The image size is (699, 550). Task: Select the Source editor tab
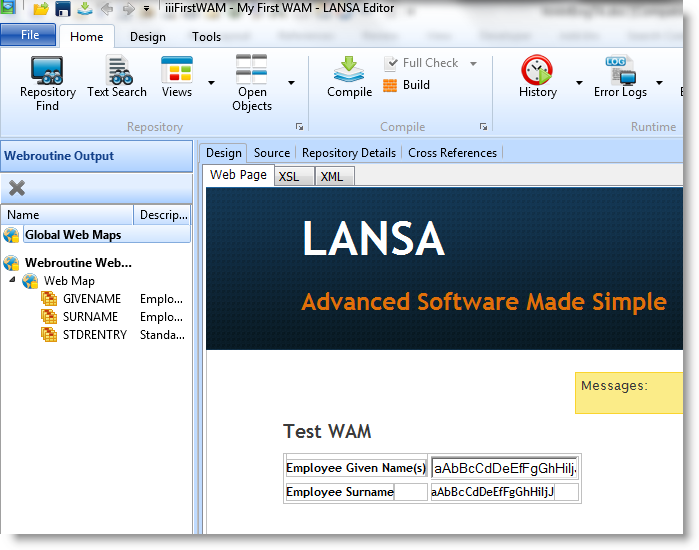[x=271, y=153]
